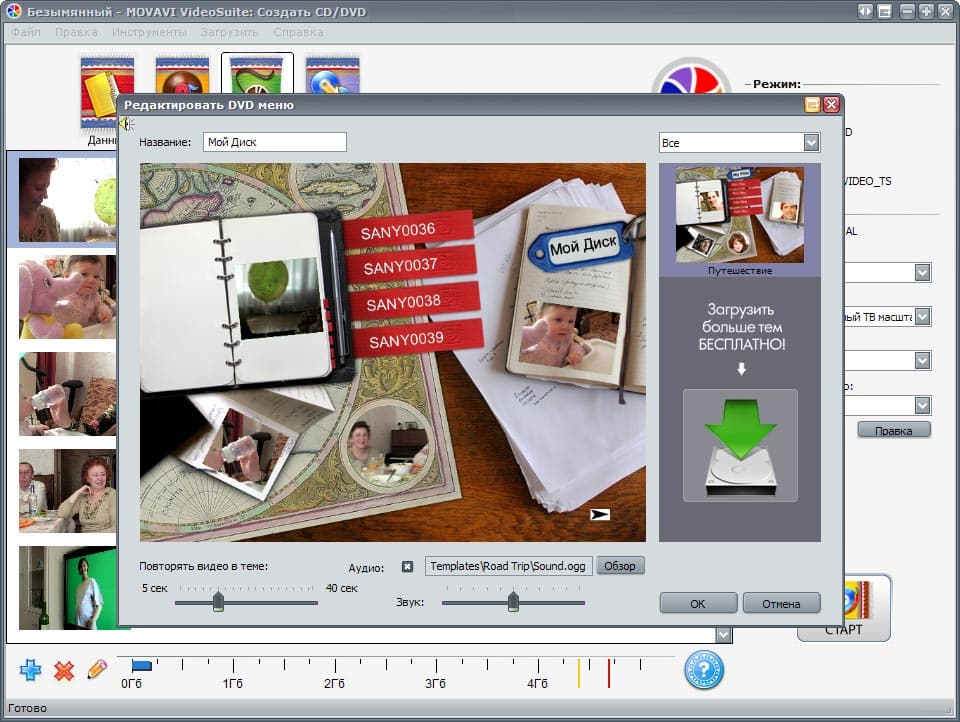Click the orange restore button of the dialog
The width and height of the screenshot is (960, 722).
coord(812,105)
